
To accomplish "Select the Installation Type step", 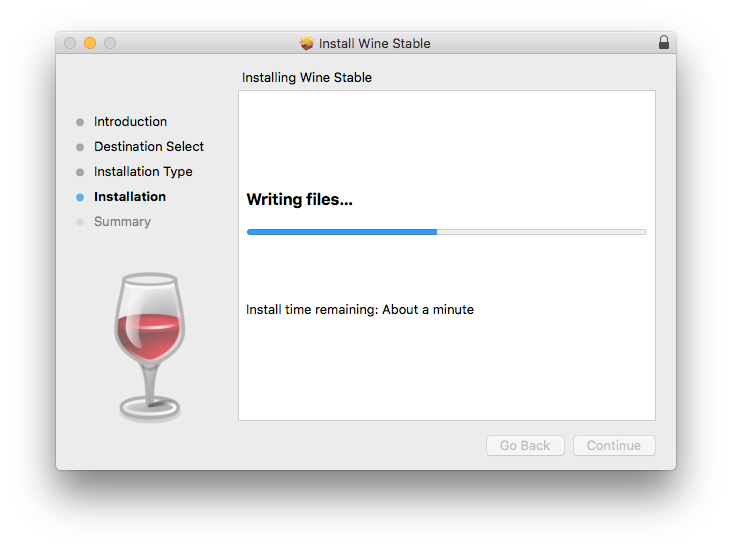I will pyautogui.click(x=143, y=172).
